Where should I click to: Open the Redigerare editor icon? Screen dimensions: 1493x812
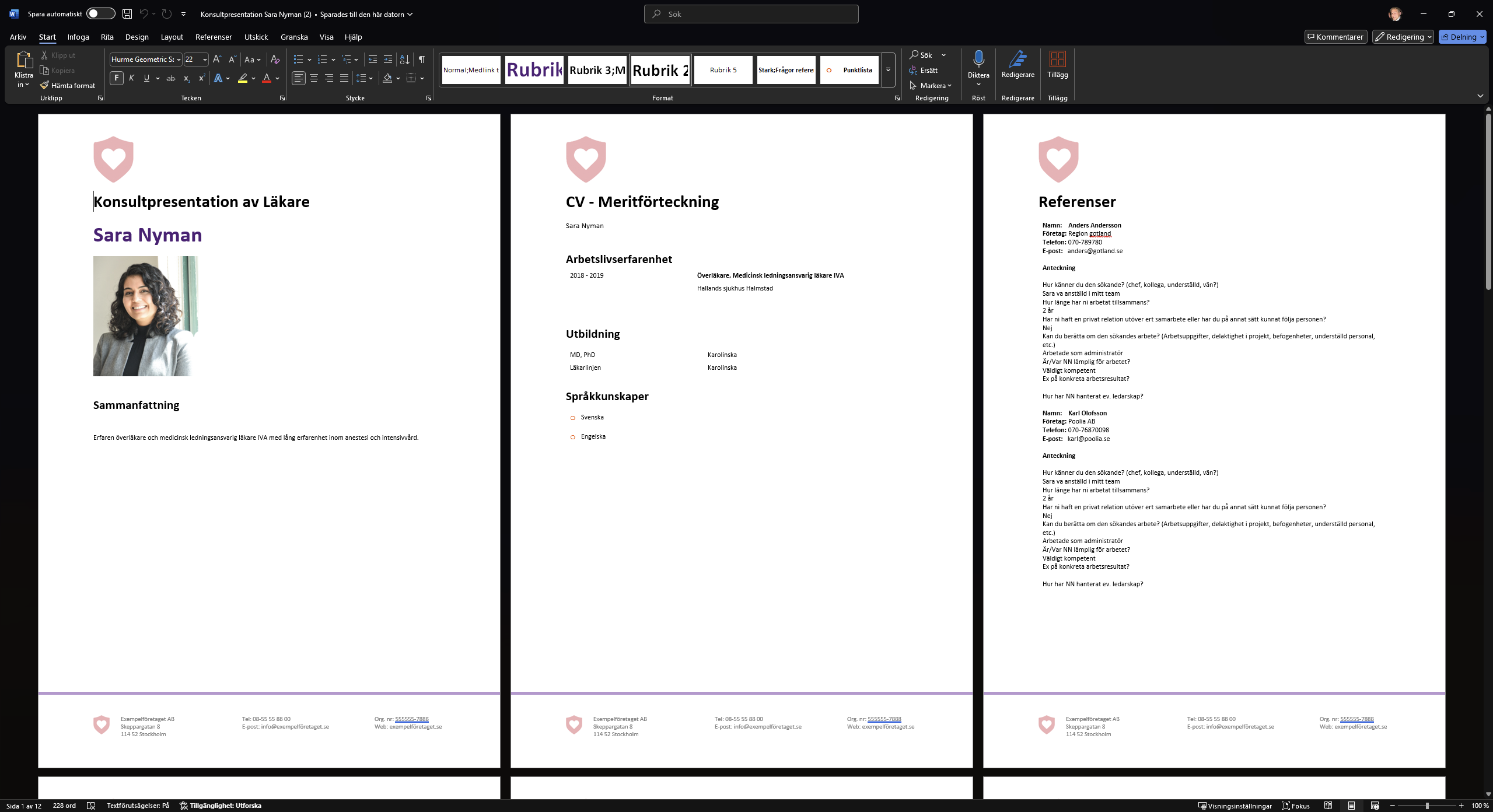[1018, 59]
